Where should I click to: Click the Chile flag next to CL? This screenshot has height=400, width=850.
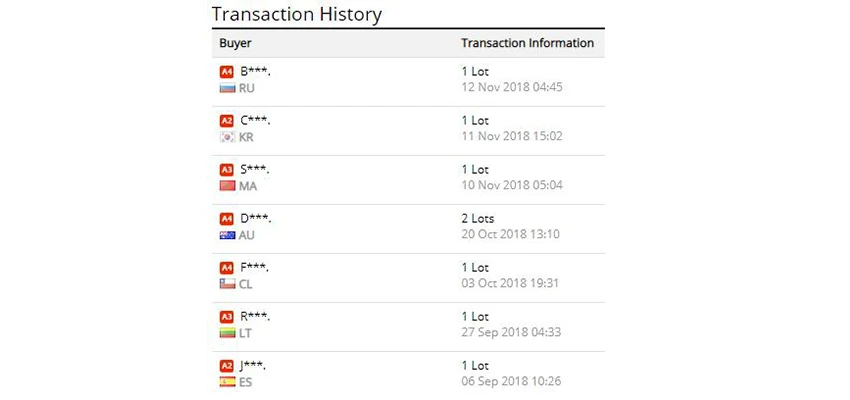pos(227,284)
